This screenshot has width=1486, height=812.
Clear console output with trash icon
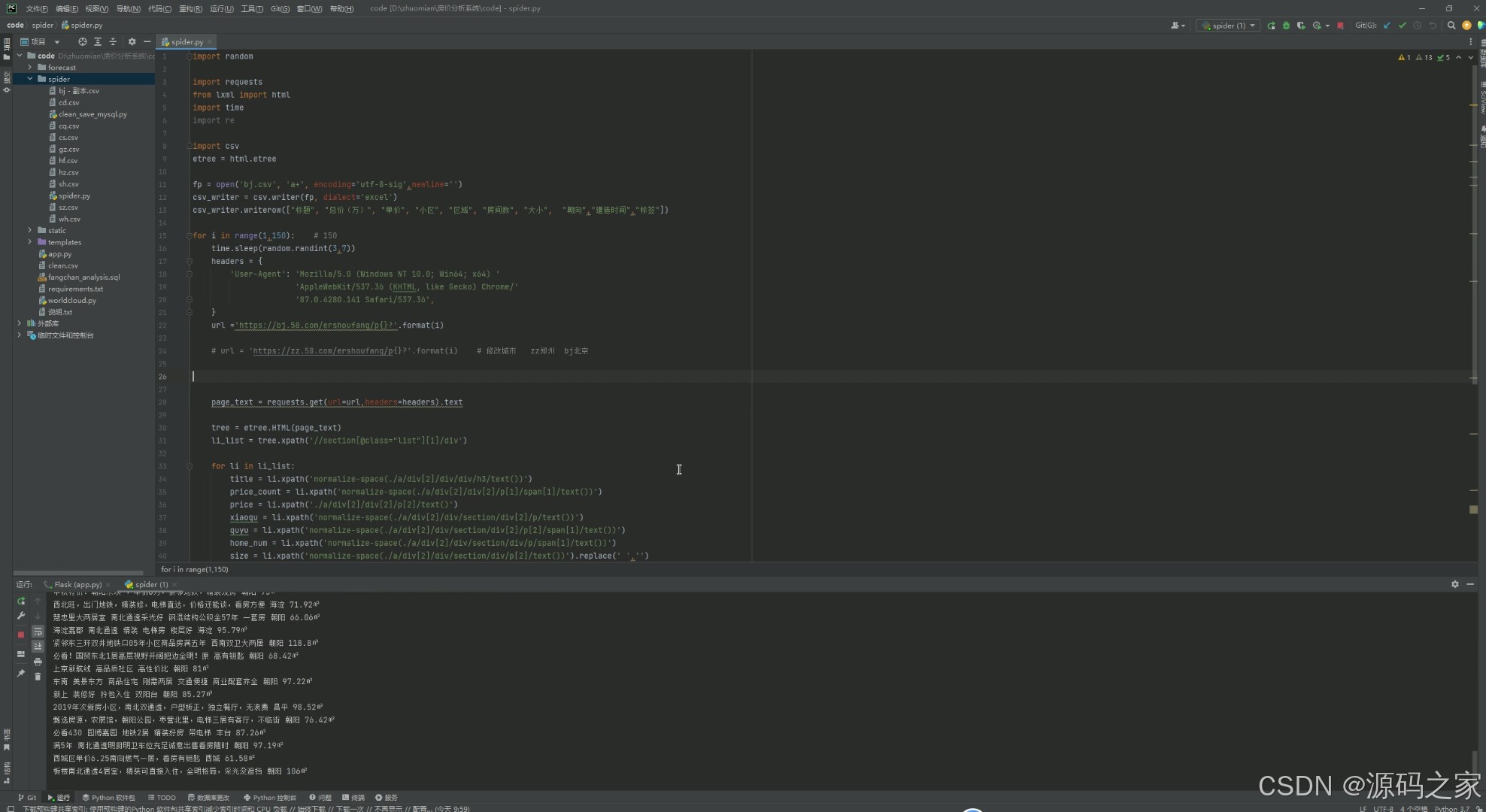[x=38, y=677]
